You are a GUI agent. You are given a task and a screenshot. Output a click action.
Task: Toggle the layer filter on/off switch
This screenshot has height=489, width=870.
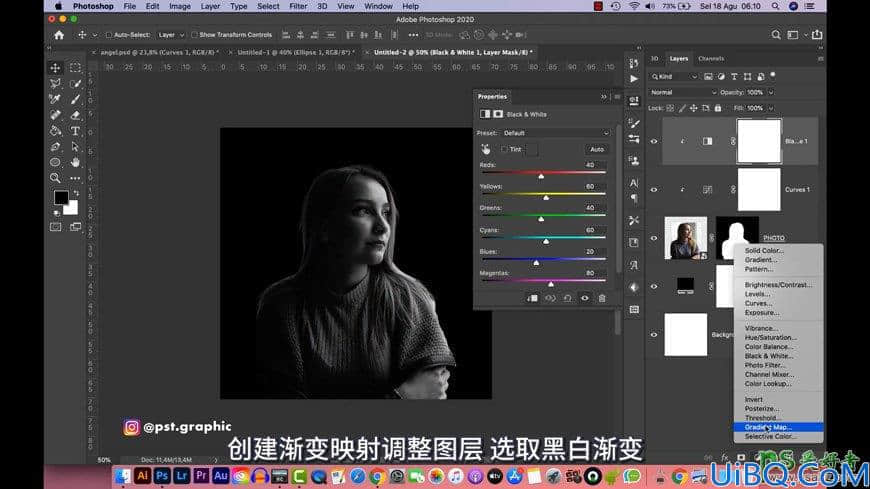[773, 75]
